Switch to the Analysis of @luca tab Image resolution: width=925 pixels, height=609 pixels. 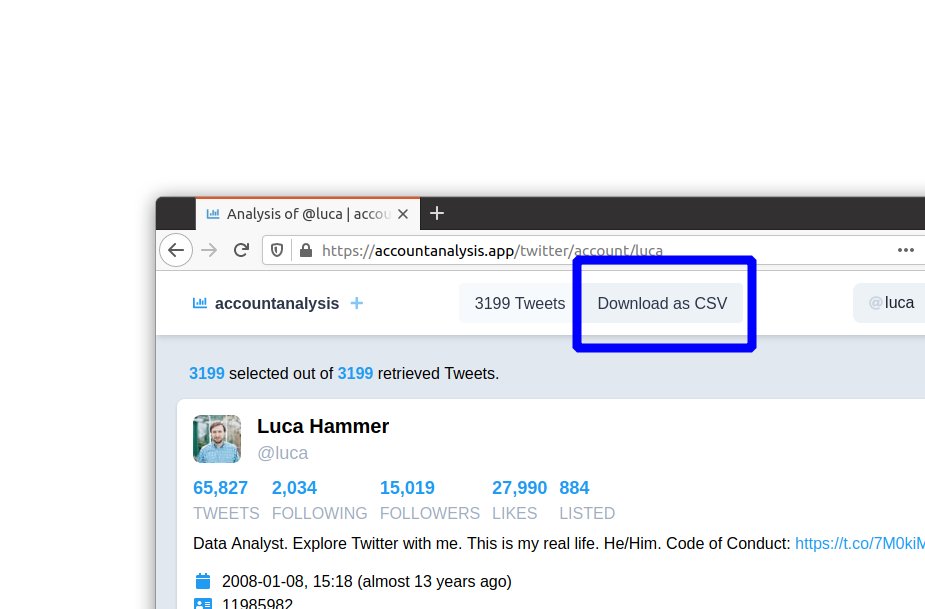300,213
